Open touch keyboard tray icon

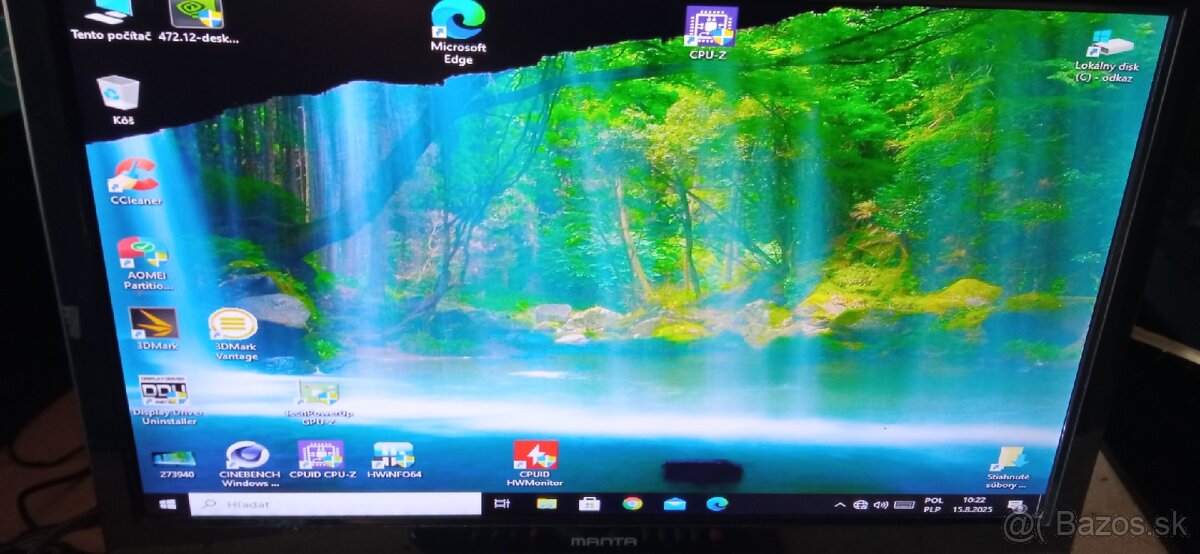[x=905, y=505]
